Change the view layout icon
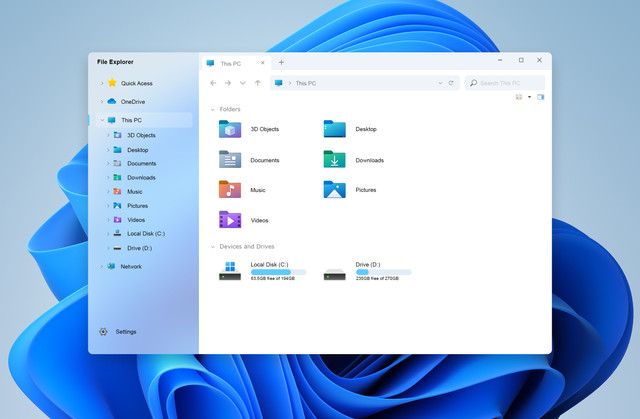The height and width of the screenshot is (419, 640). 519,97
